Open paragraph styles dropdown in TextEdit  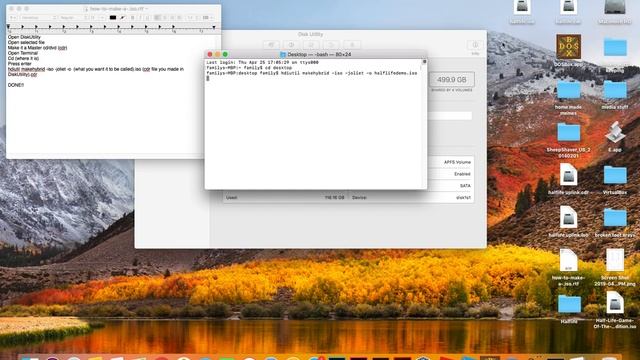click(13, 18)
